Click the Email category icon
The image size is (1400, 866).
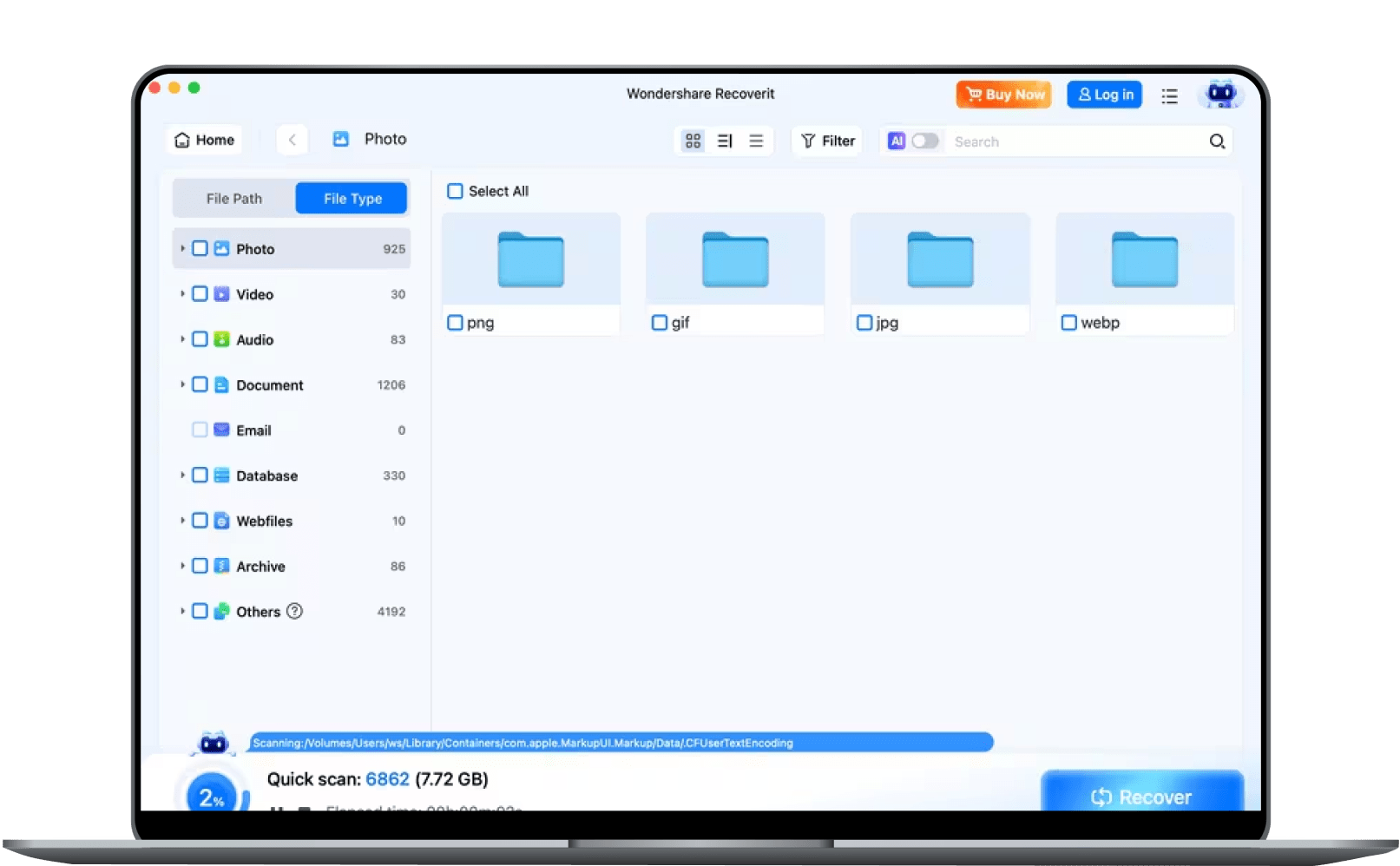coord(221,430)
